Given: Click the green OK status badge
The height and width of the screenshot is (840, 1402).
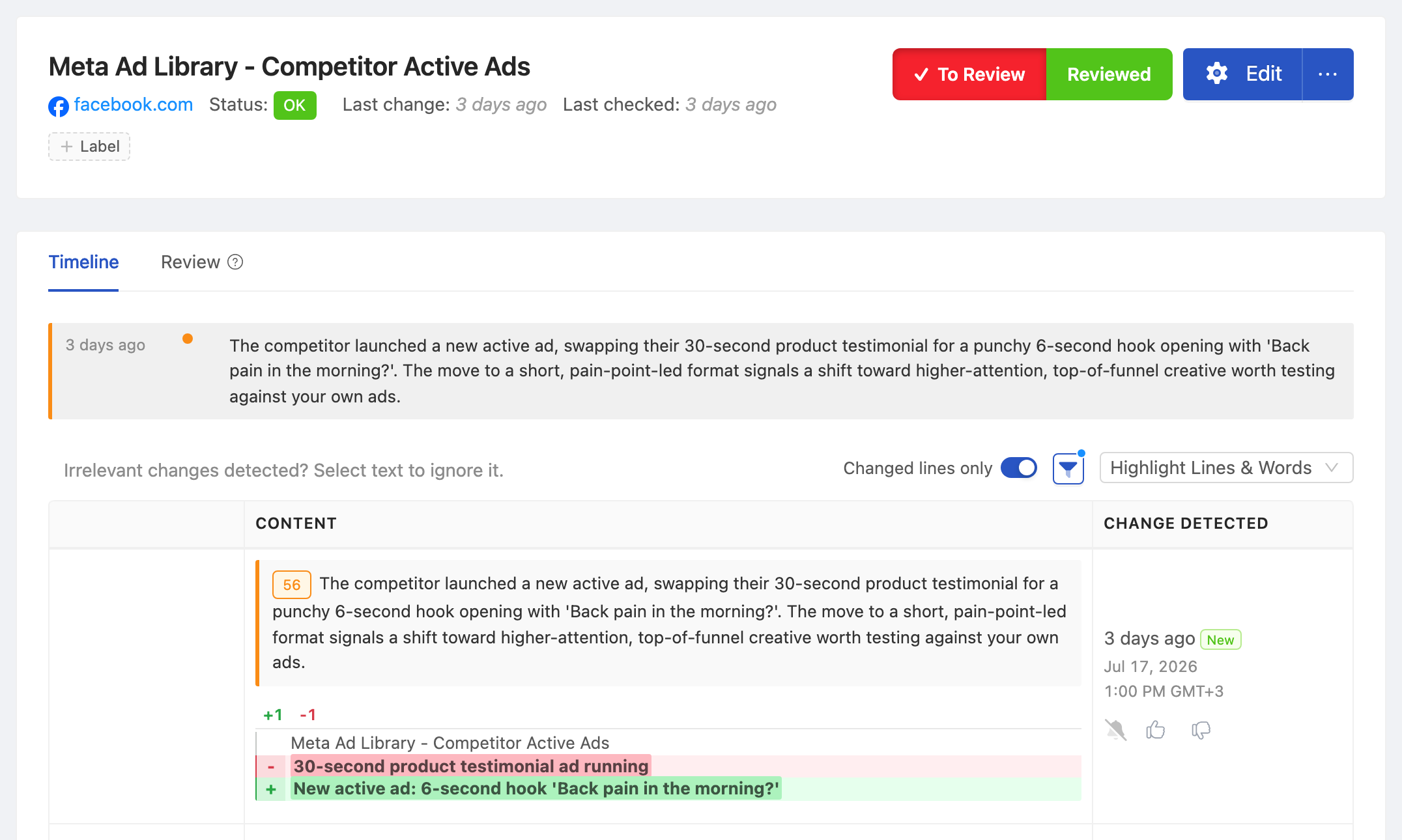Looking at the screenshot, I should point(294,105).
